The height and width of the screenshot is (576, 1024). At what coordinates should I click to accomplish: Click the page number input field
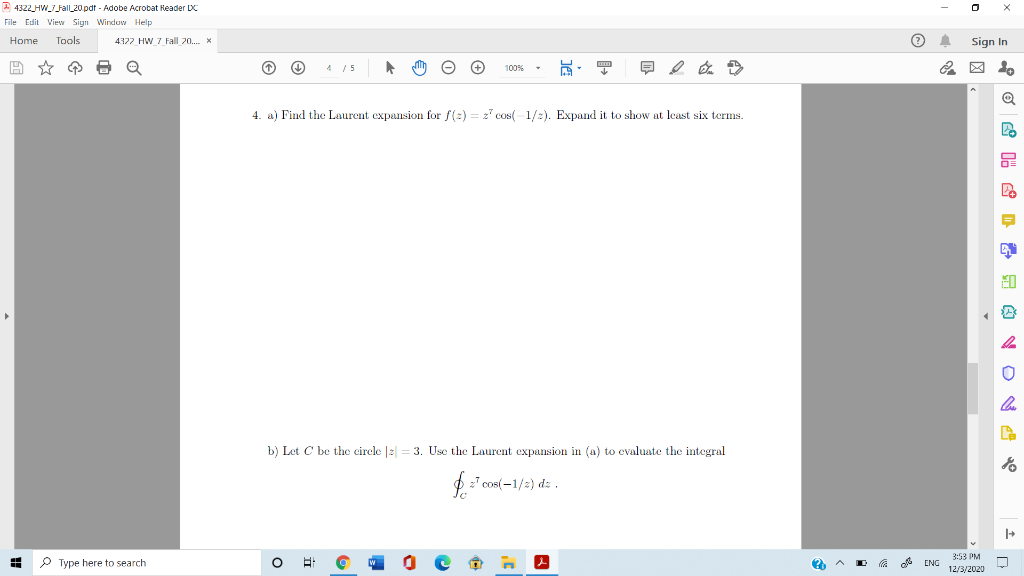328,67
